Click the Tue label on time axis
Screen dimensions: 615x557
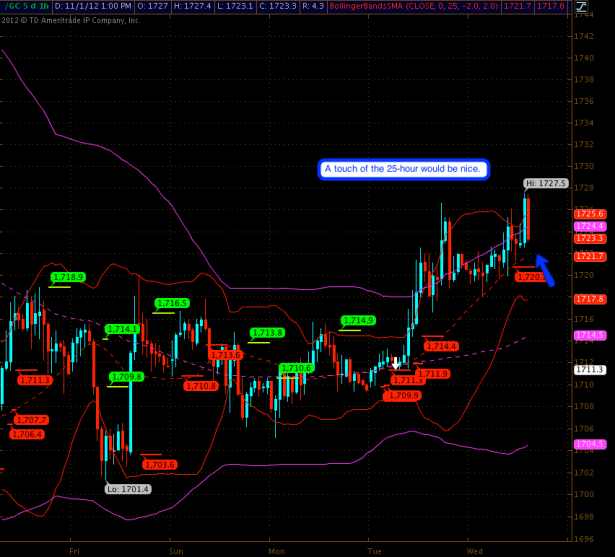376,550
